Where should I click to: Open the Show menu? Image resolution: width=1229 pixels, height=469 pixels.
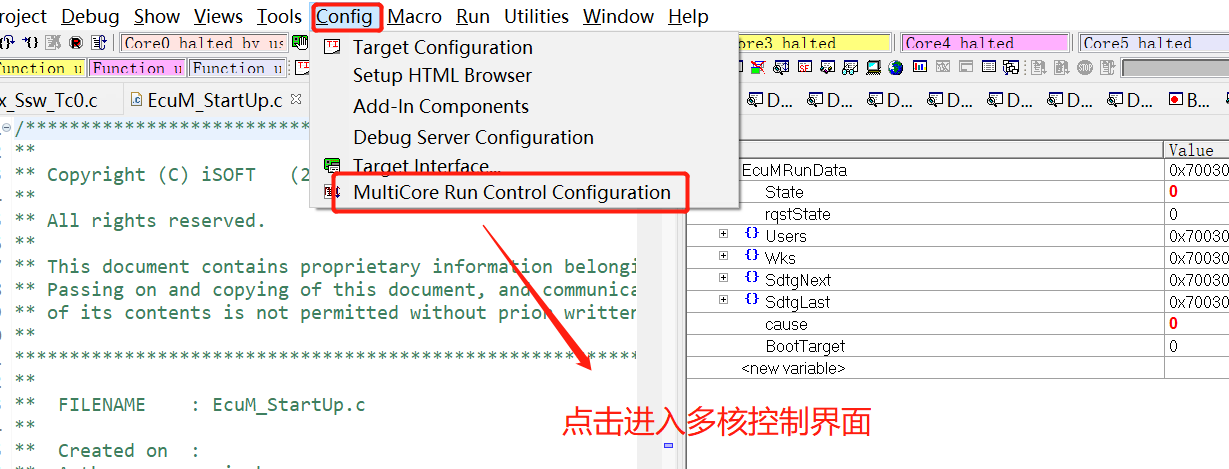[x=157, y=17]
